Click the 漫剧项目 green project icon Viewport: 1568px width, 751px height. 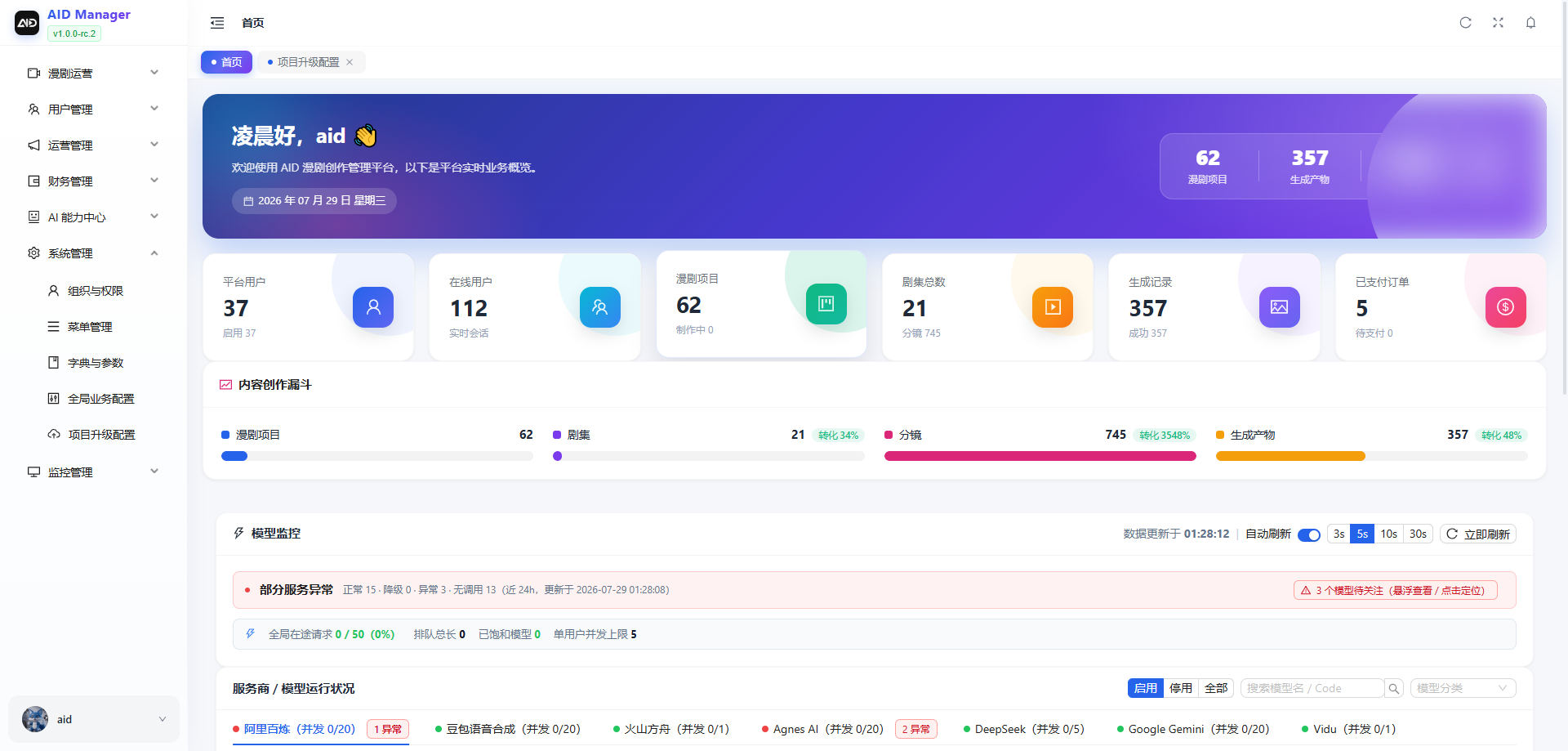pyautogui.click(x=826, y=304)
